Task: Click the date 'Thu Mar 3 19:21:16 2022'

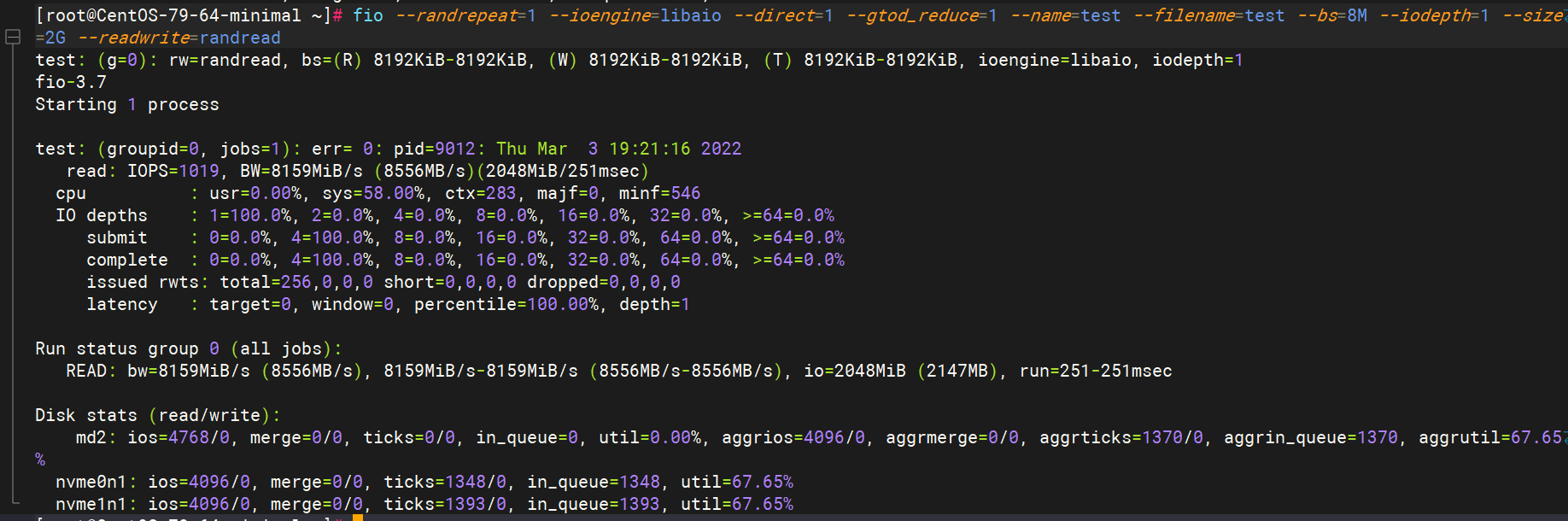Action: (619, 149)
